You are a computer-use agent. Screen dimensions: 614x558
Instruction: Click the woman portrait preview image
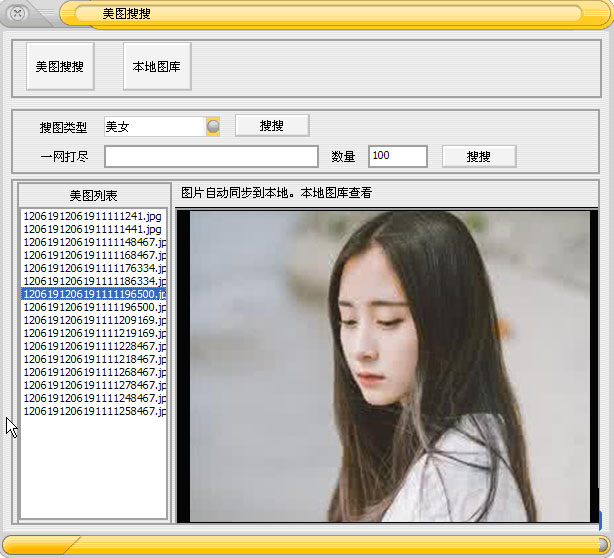click(x=390, y=366)
